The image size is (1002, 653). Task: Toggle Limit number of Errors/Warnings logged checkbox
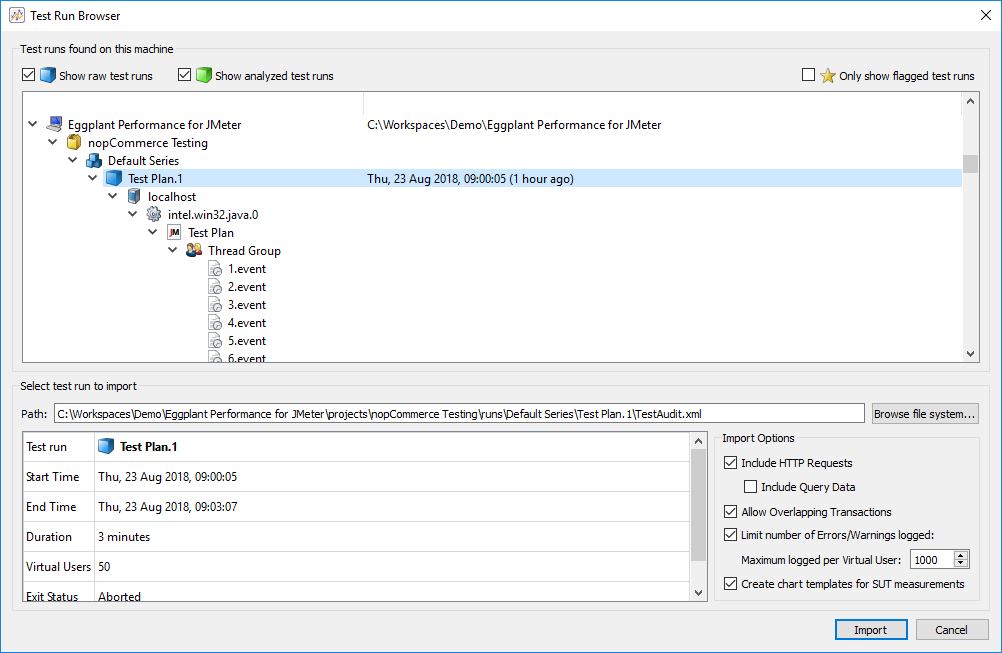tap(730, 534)
